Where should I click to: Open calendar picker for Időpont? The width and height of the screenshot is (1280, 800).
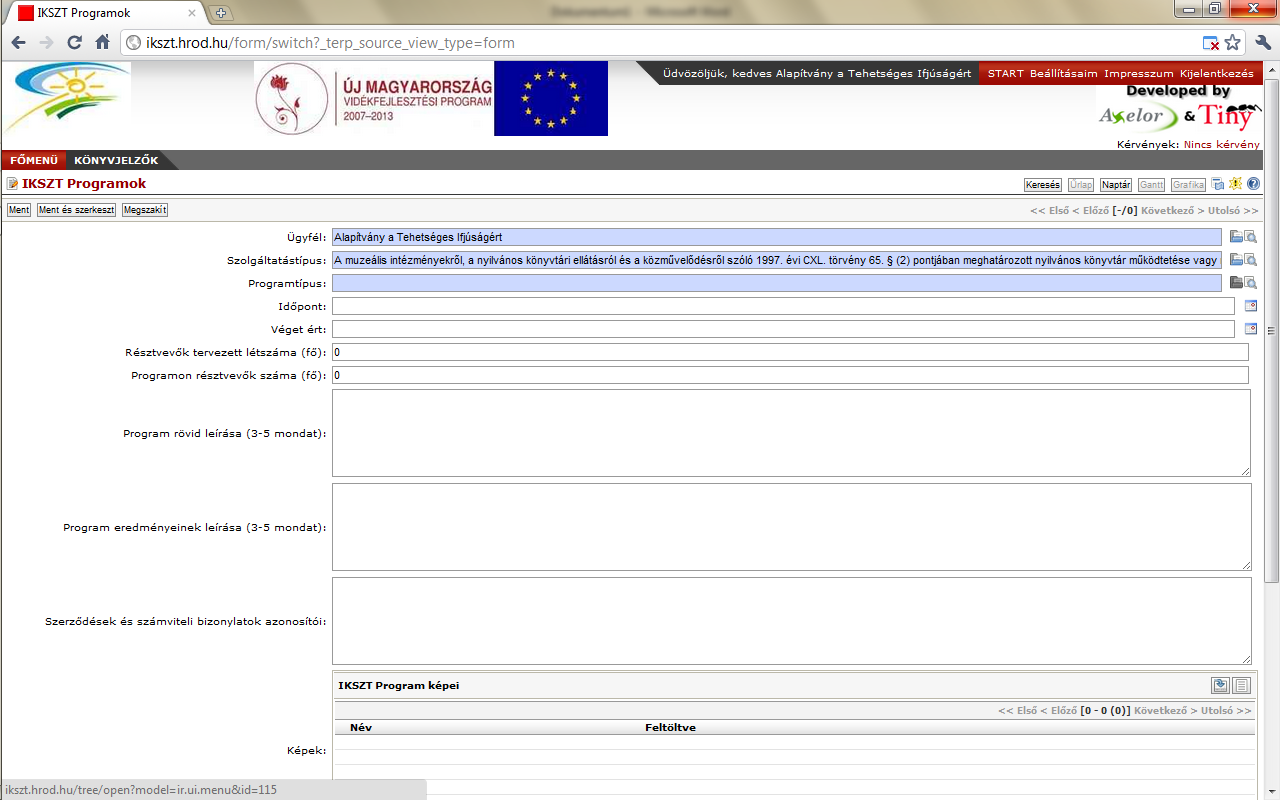(x=1250, y=306)
